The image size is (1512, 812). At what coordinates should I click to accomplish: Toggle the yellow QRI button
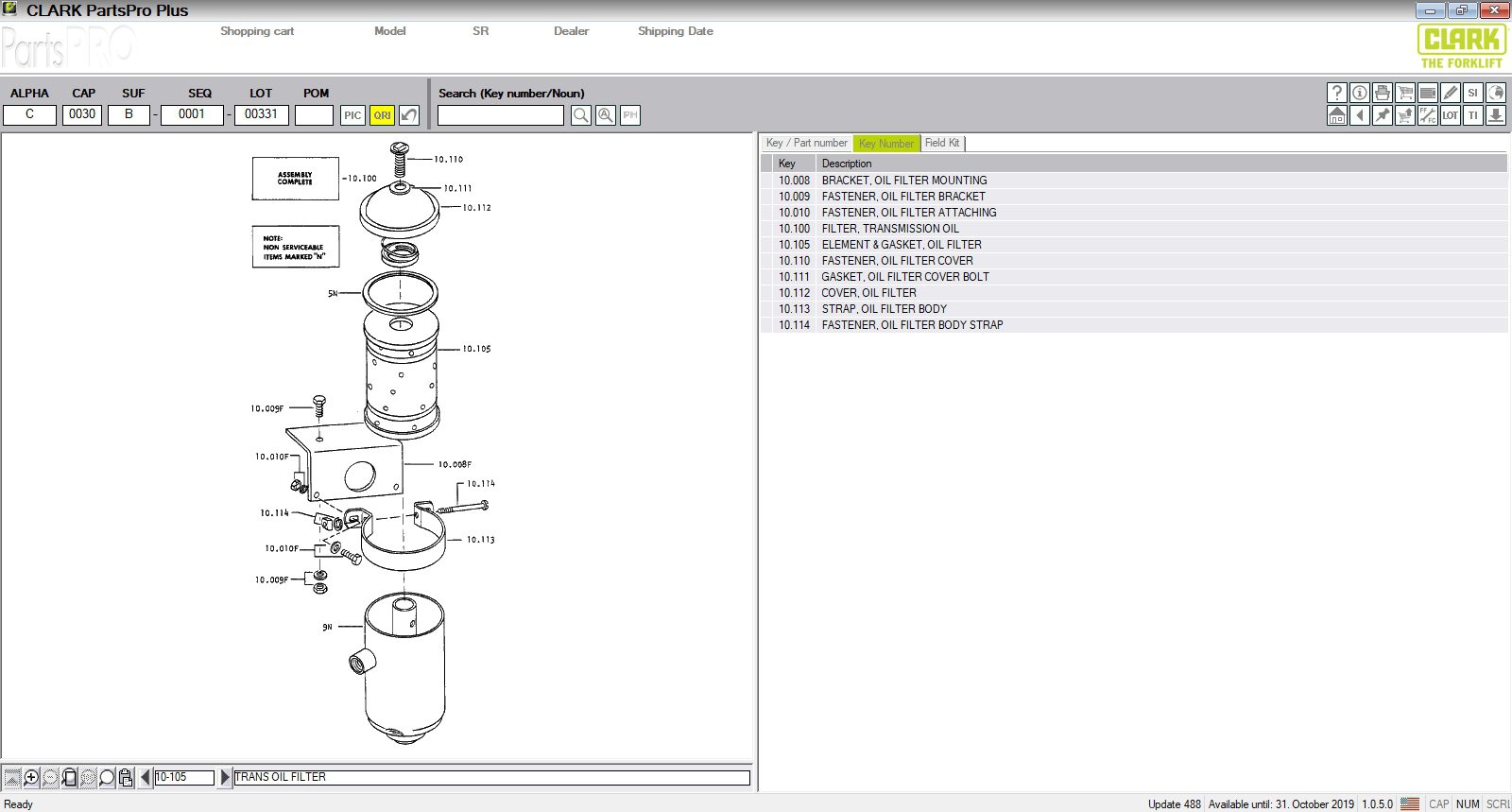[382, 115]
